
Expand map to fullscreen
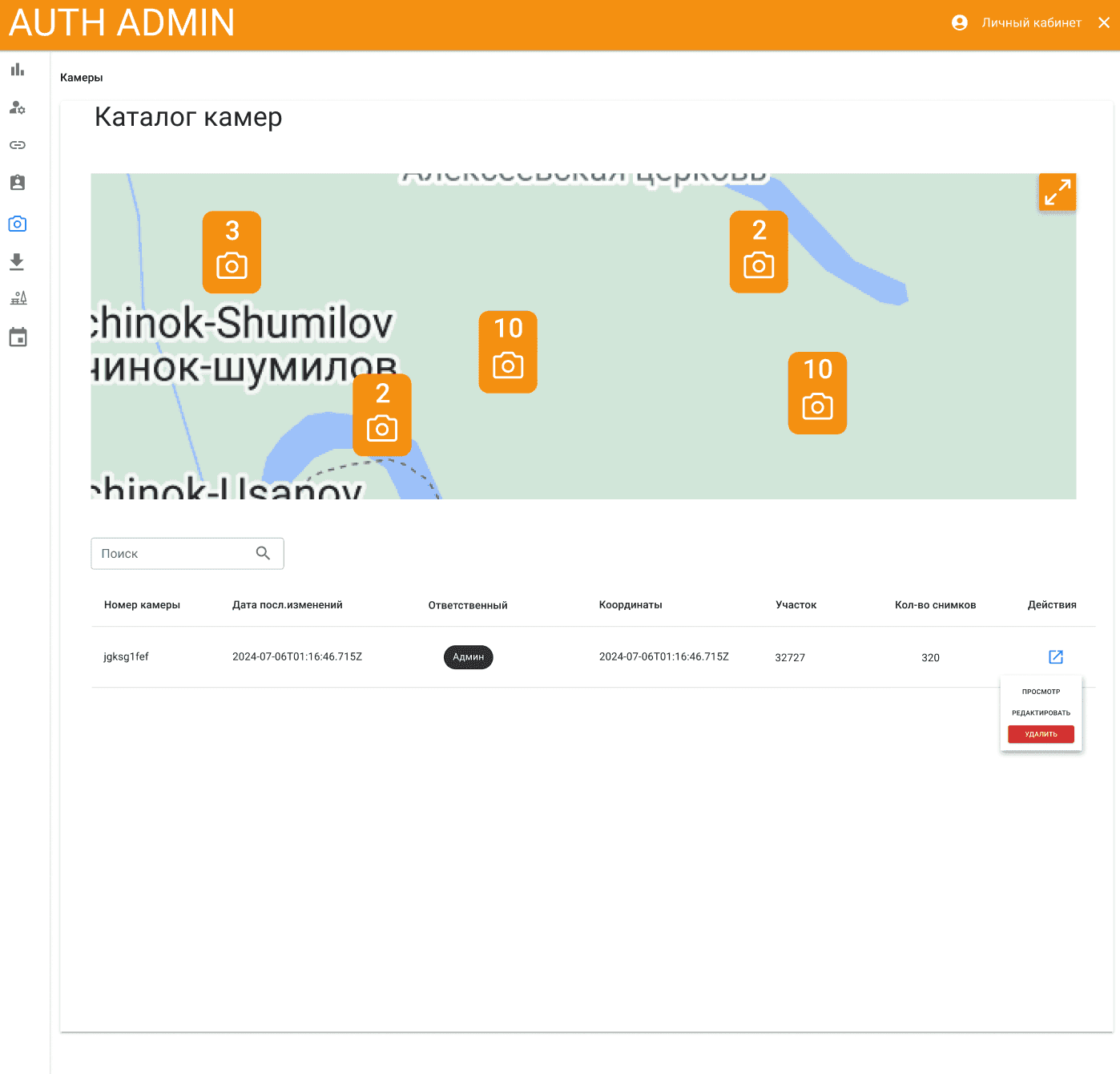pyautogui.click(x=1058, y=192)
